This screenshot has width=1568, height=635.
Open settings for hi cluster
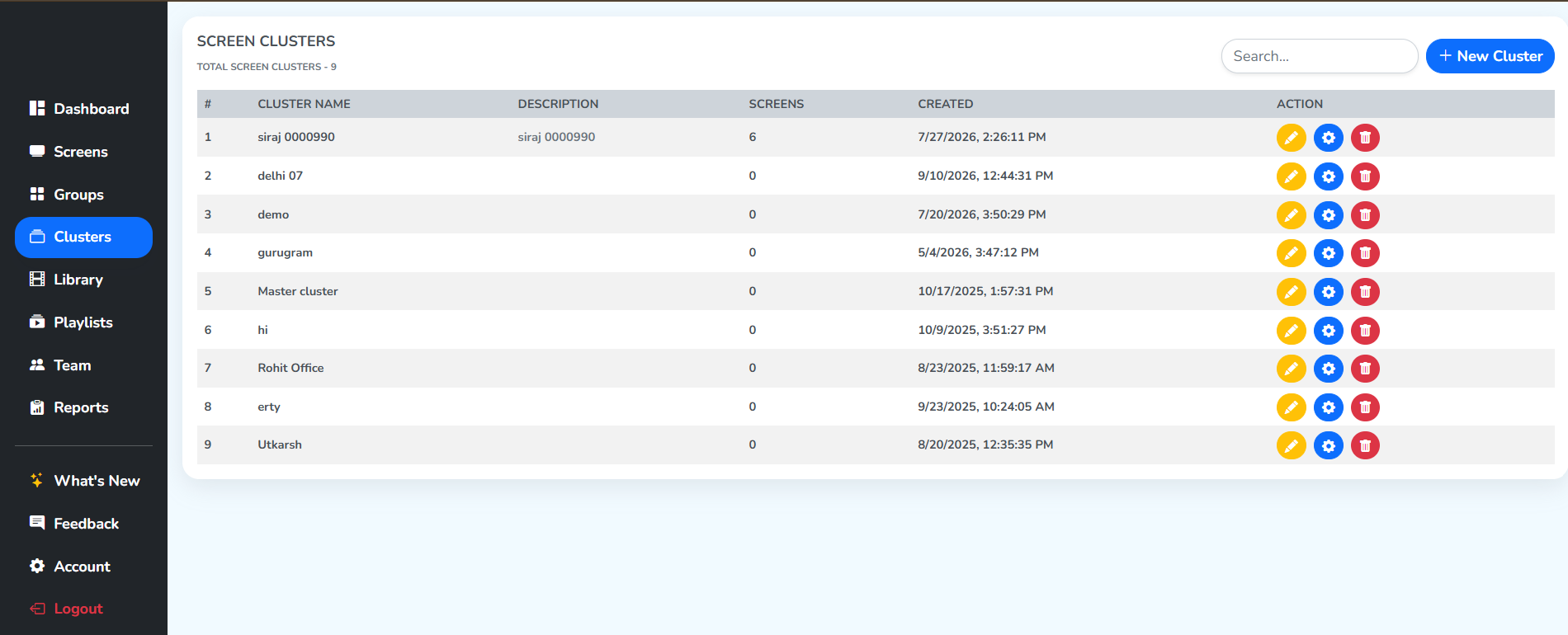click(1328, 331)
